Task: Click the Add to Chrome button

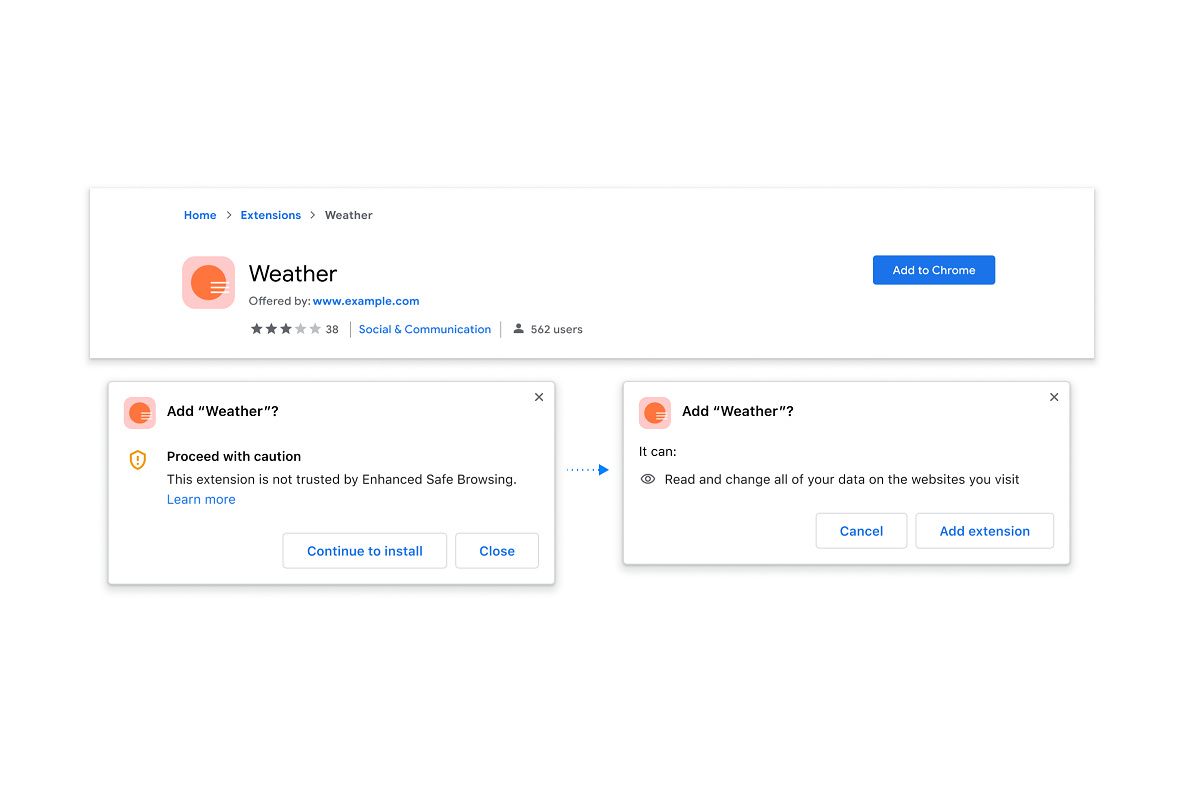Action: pyautogui.click(x=934, y=270)
